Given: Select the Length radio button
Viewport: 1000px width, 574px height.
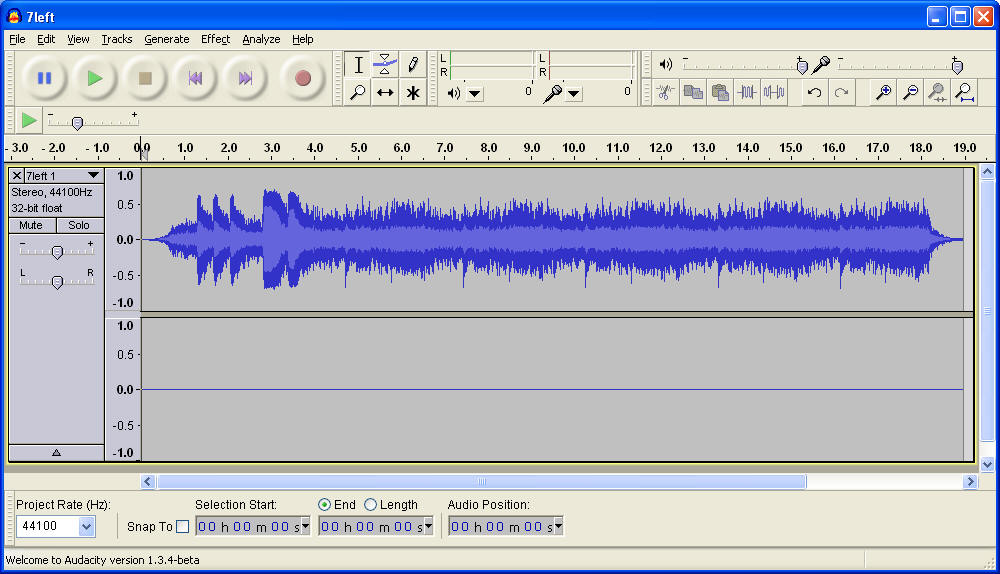Looking at the screenshot, I should pos(371,505).
